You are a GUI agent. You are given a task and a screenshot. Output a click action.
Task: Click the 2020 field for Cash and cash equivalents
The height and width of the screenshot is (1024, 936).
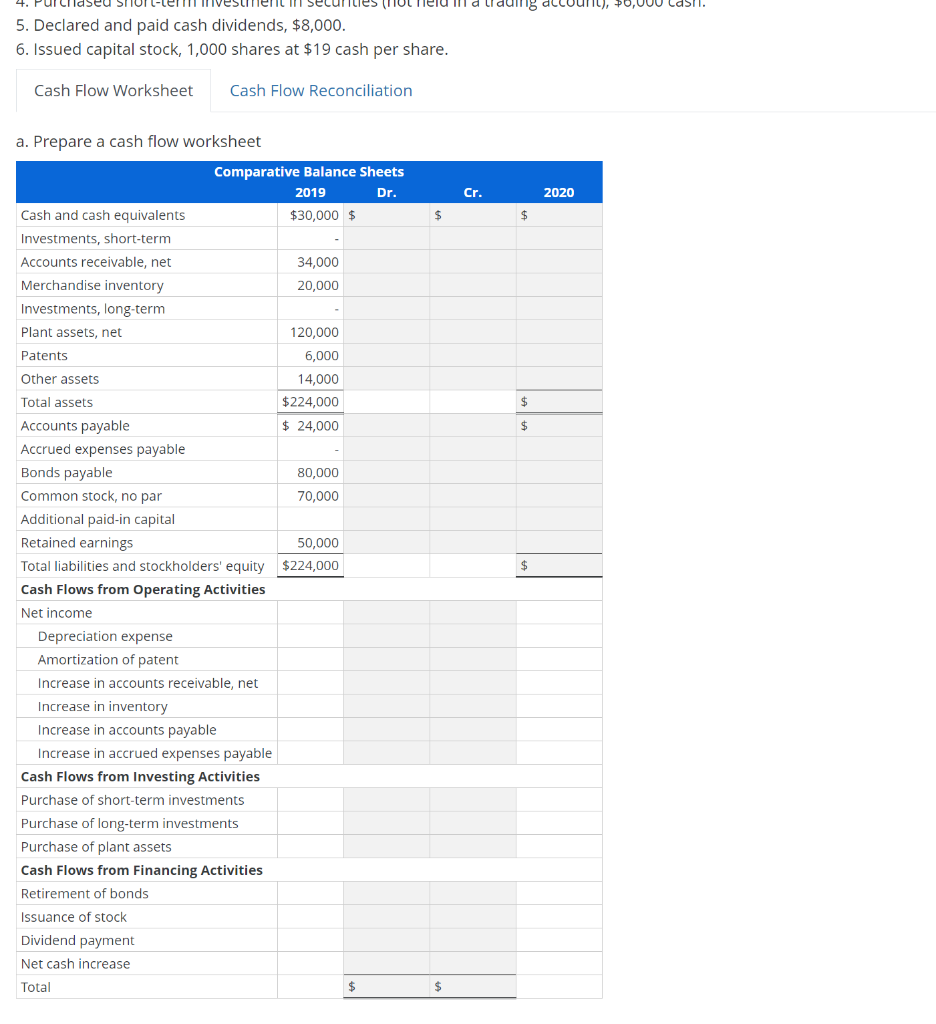559,215
